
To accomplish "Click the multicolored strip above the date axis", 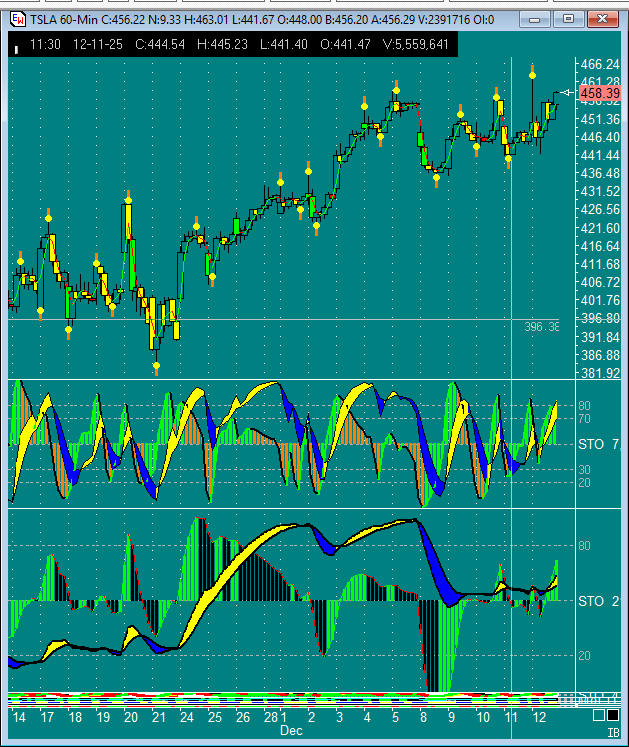I will pos(290,697).
